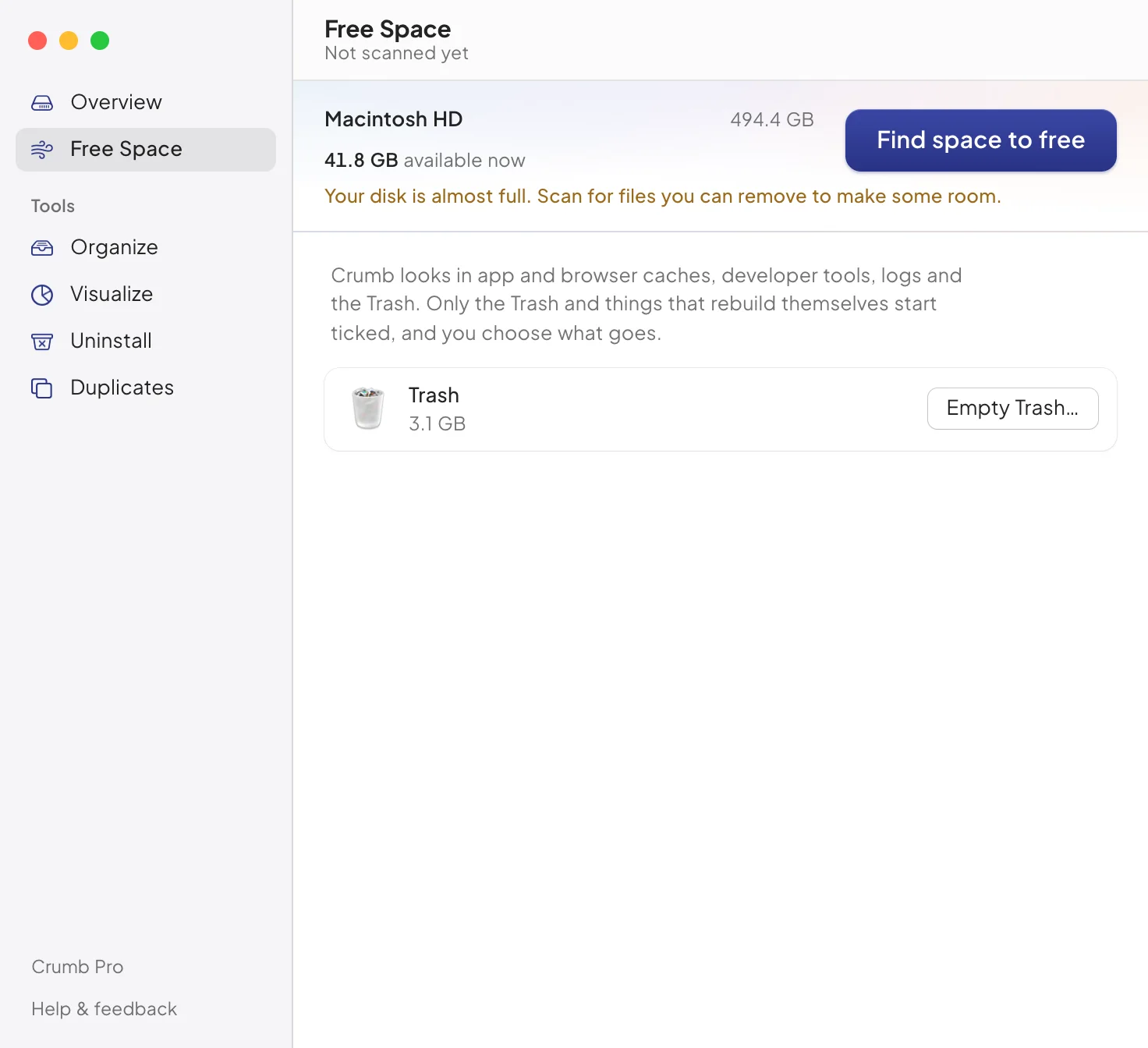This screenshot has height=1048, width=1148.
Task: Click the Find space to free button
Action: click(981, 140)
